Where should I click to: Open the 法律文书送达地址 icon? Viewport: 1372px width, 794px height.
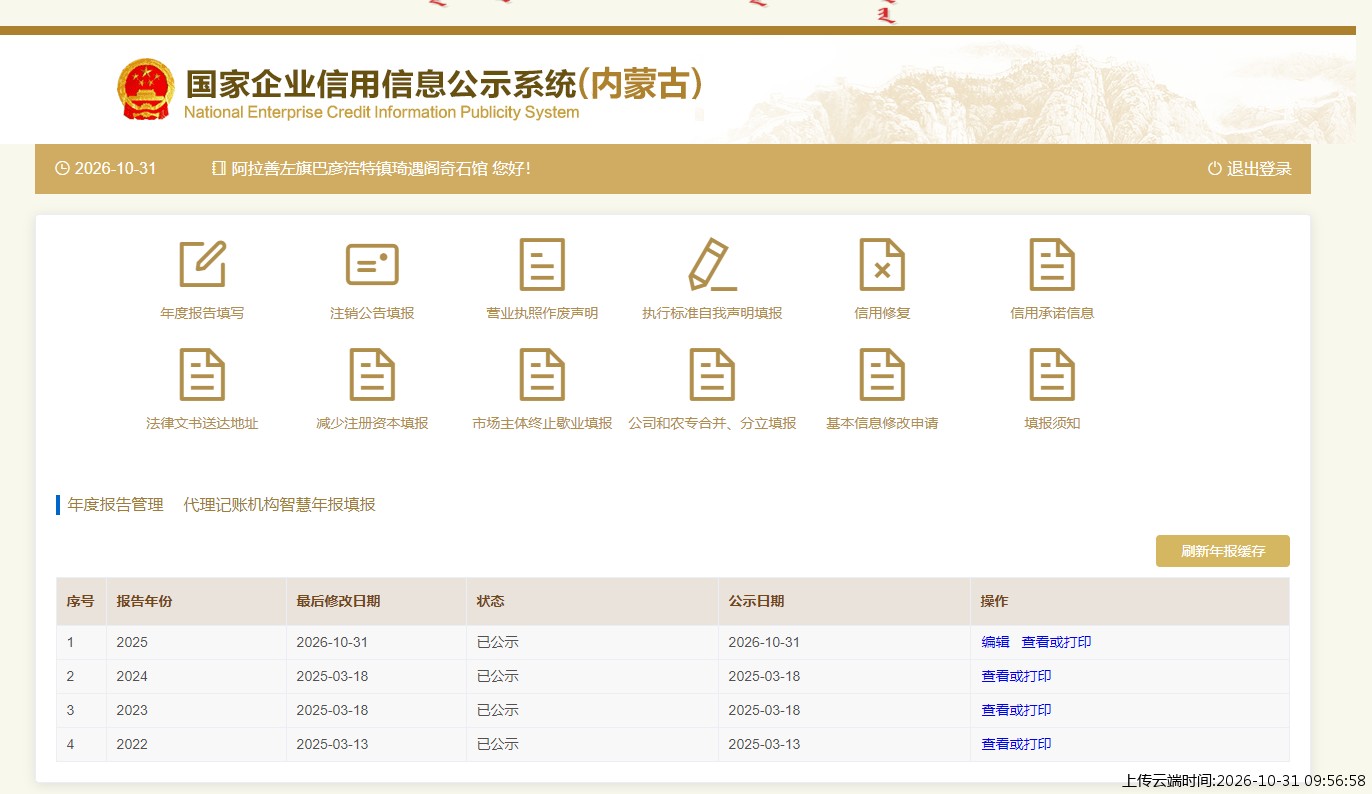(x=202, y=374)
